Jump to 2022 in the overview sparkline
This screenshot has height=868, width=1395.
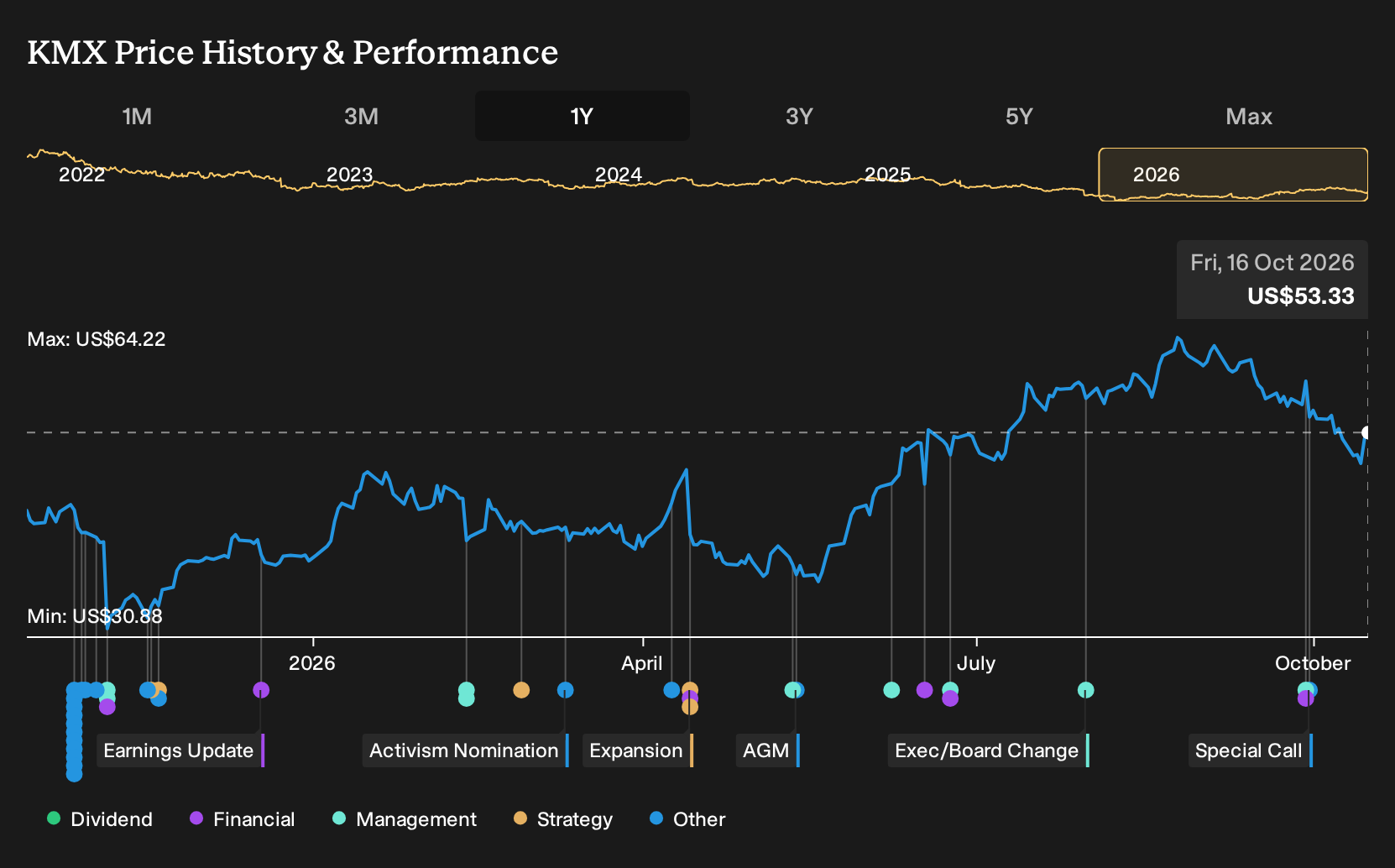coord(81,175)
